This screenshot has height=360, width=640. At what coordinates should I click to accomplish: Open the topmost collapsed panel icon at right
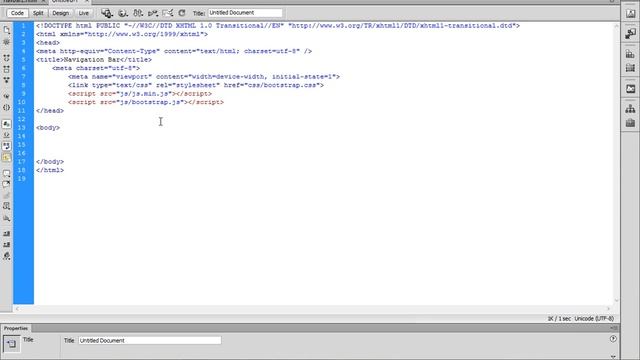pyautogui.click(x=630, y=13)
